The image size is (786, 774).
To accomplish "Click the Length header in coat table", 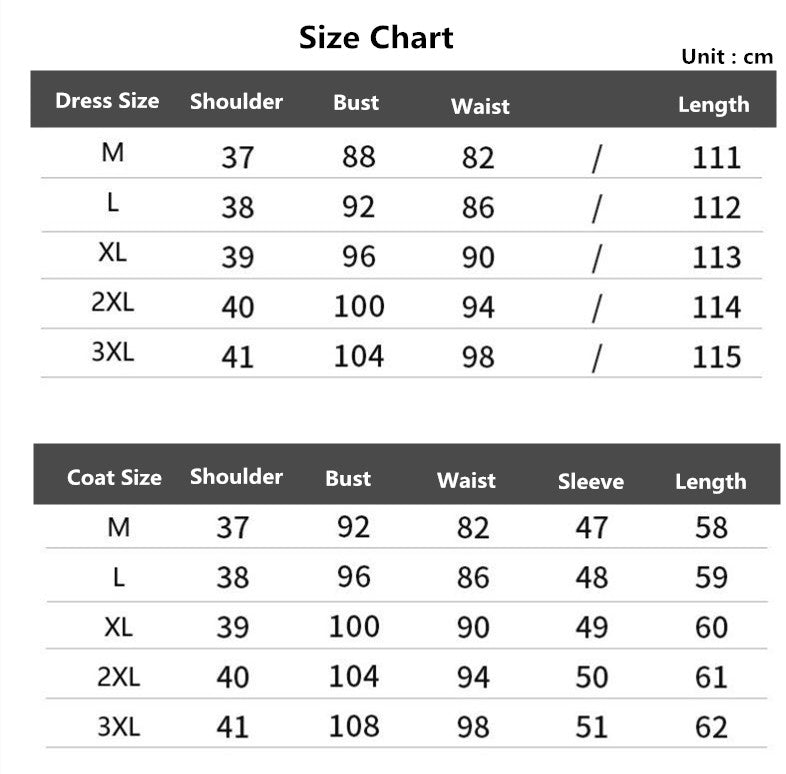I will pyautogui.click(x=710, y=482).
